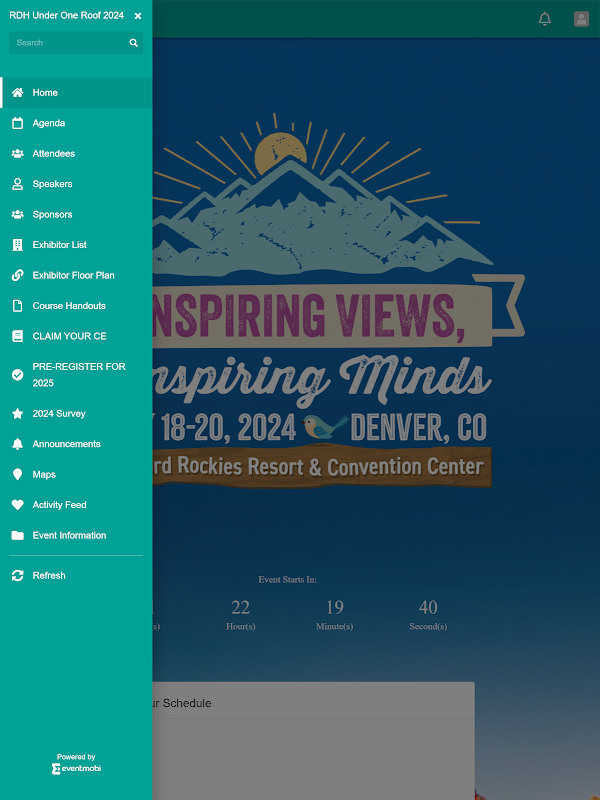The width and height of the screenshot is (600, 800).
Task: Click the Home house icon
Action: tap(17, 92)
